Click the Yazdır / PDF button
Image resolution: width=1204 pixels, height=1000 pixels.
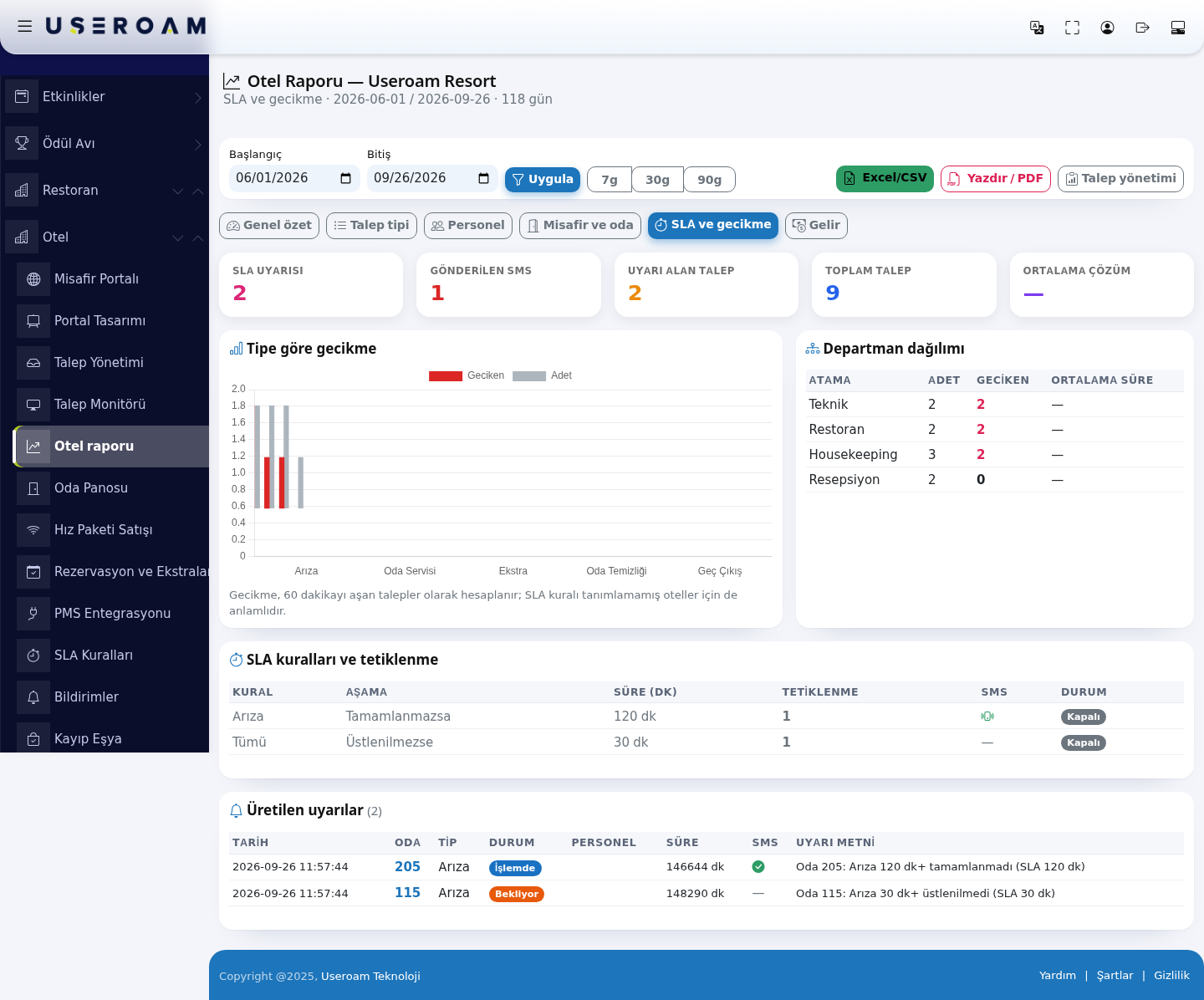pos(996,179)
